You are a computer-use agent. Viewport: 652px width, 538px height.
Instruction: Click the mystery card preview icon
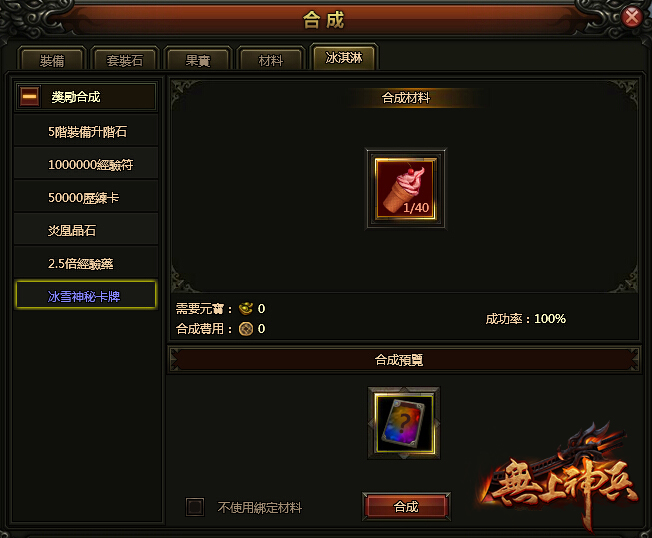click(x=405, y=424)
